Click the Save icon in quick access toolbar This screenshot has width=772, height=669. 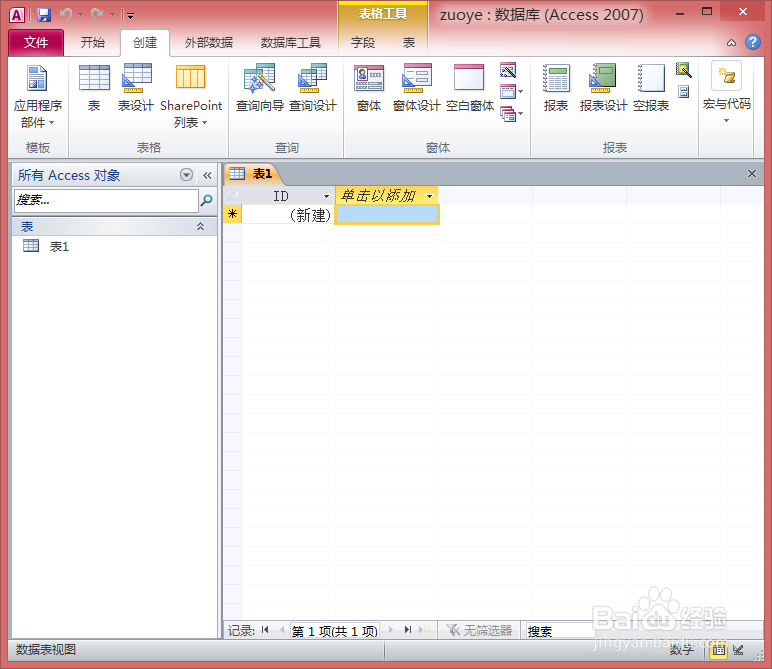44,15
